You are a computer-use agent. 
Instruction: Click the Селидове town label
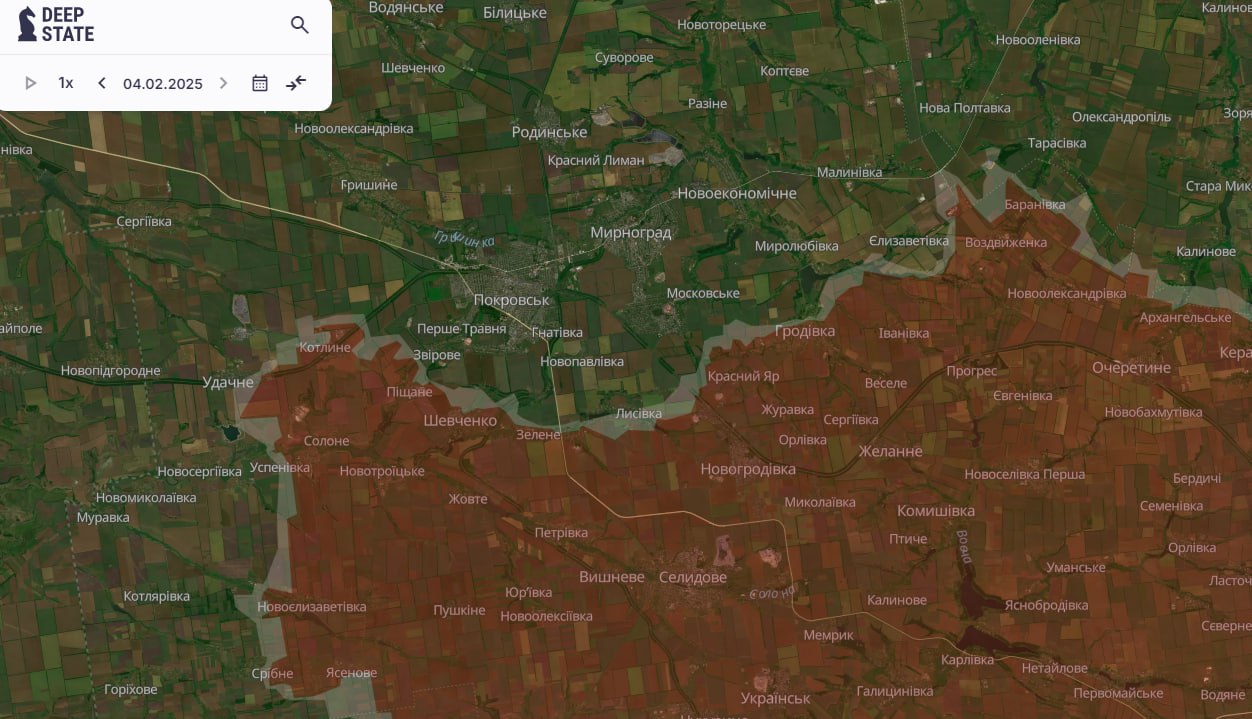692,577
